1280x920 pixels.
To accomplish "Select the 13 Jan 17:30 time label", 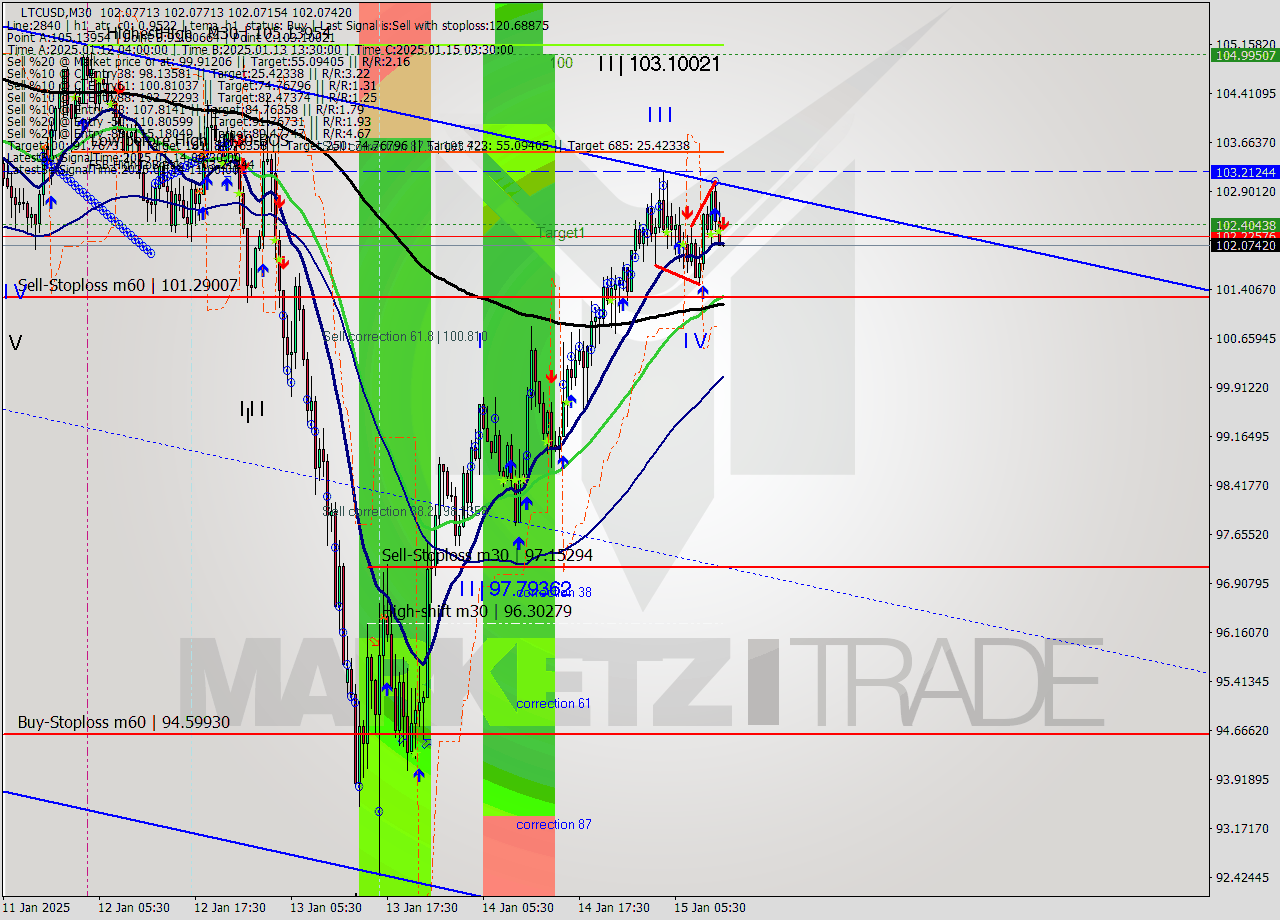I will 422,908.
